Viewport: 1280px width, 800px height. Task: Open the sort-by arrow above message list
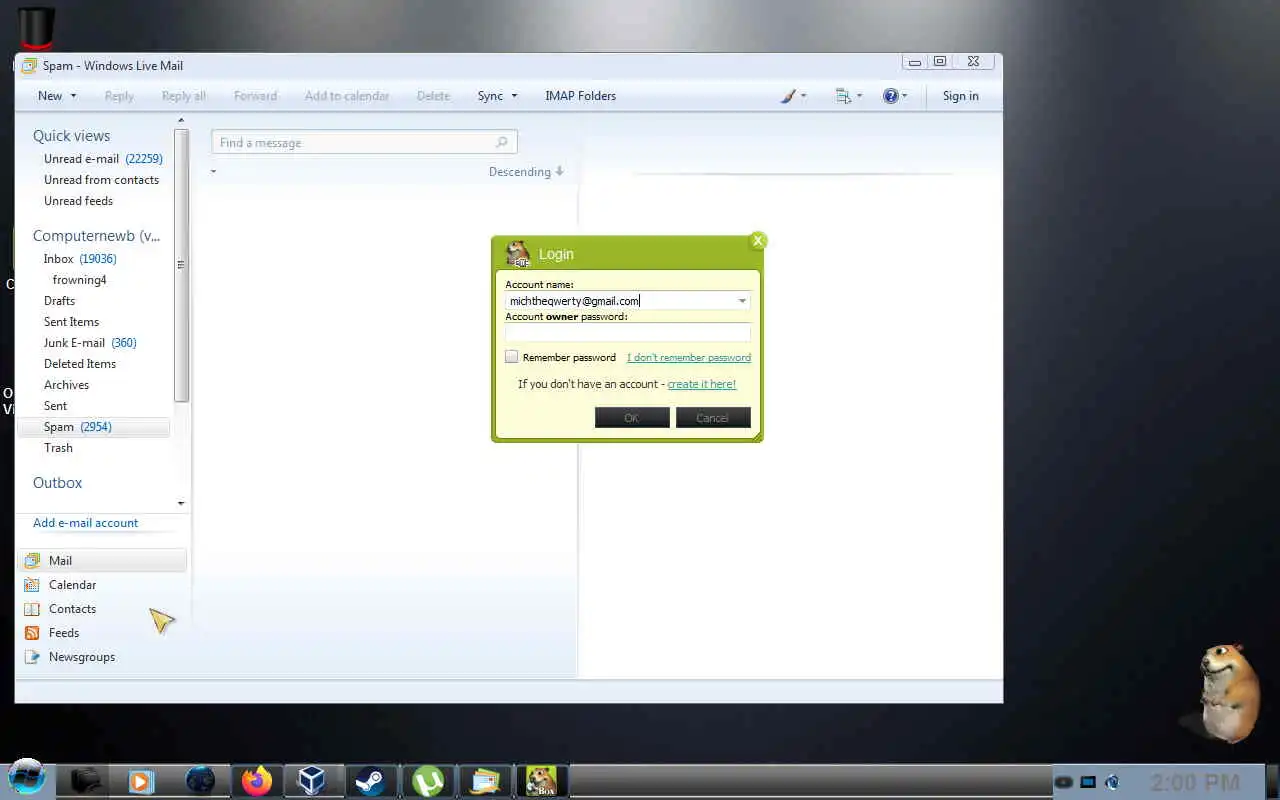tap(213, 172)
